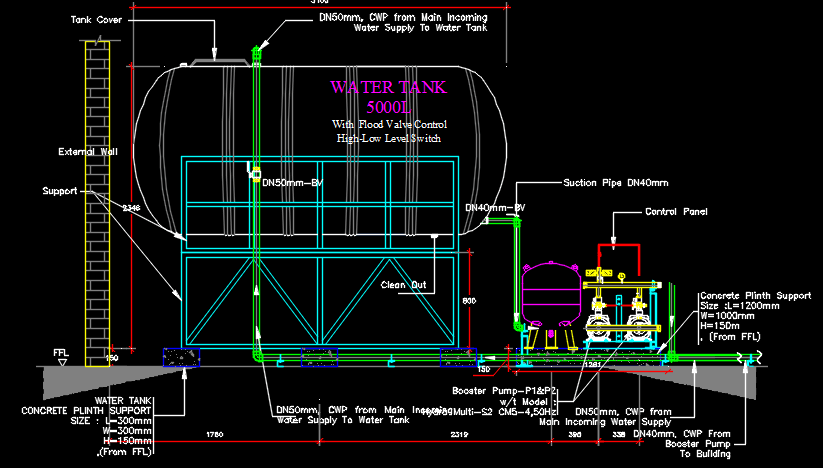Click the DN50mm-BV valve symbol

click(x=256, y=174)
